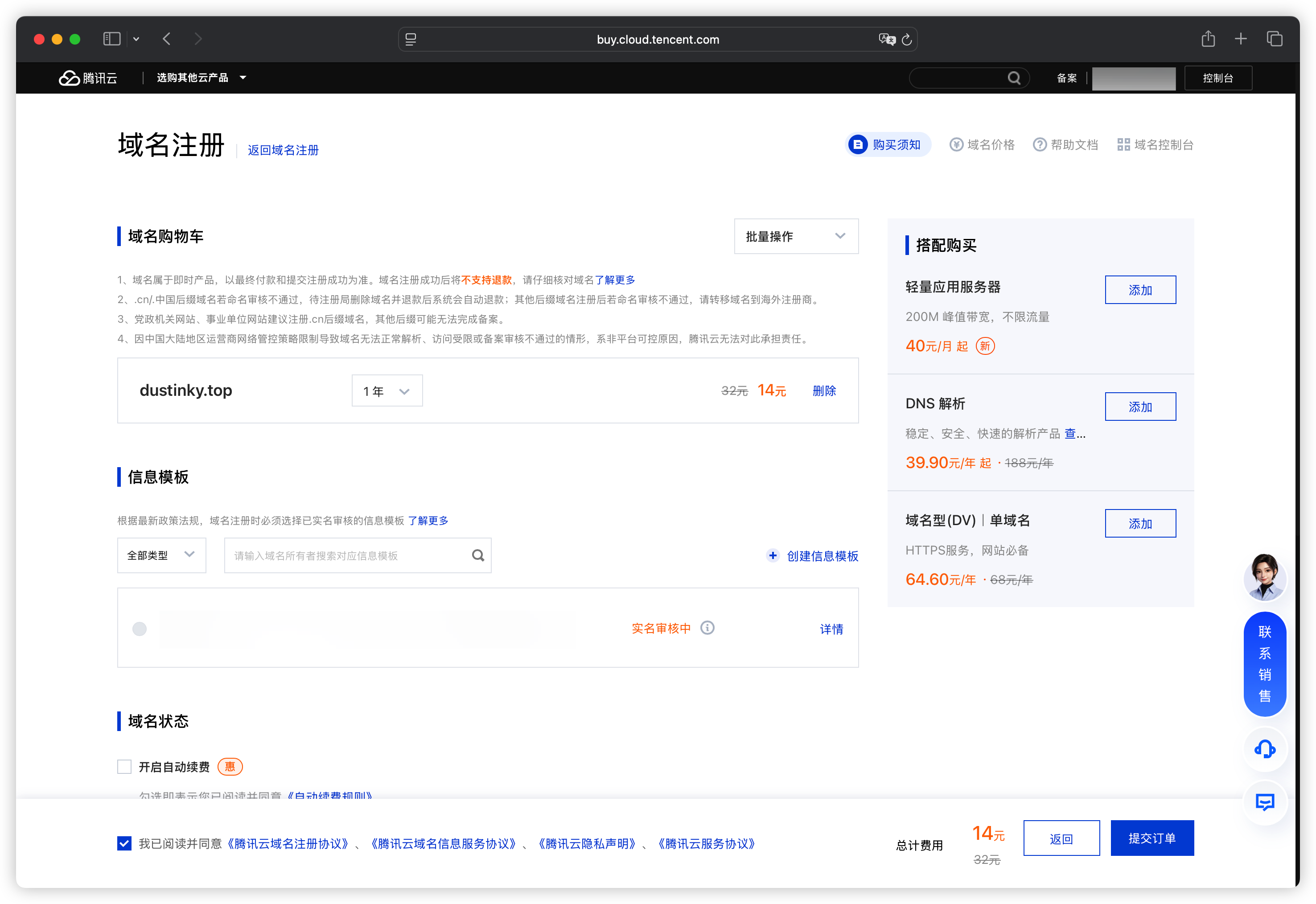Screen dimensions: 1316x904
Task: Click the plus icon beside 创建信息模板
Action: click(772, 556)
